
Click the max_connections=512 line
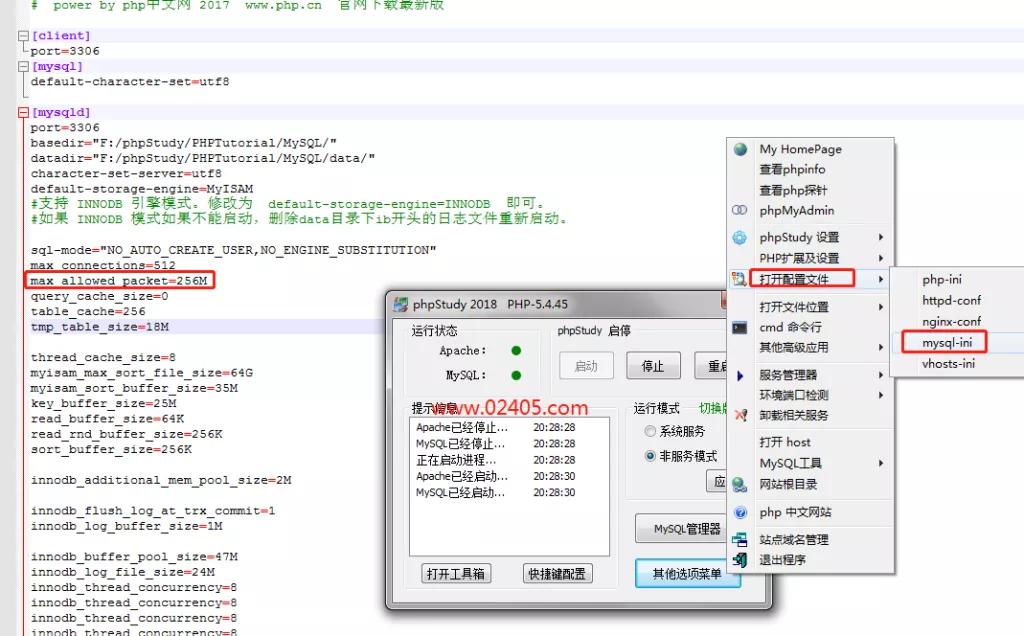pyautogui.click(x=103, y=266)
